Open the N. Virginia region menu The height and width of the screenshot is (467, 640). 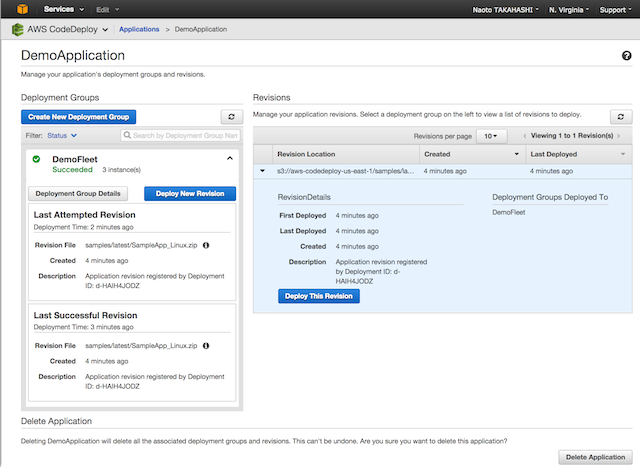click(x=569, y=10)
